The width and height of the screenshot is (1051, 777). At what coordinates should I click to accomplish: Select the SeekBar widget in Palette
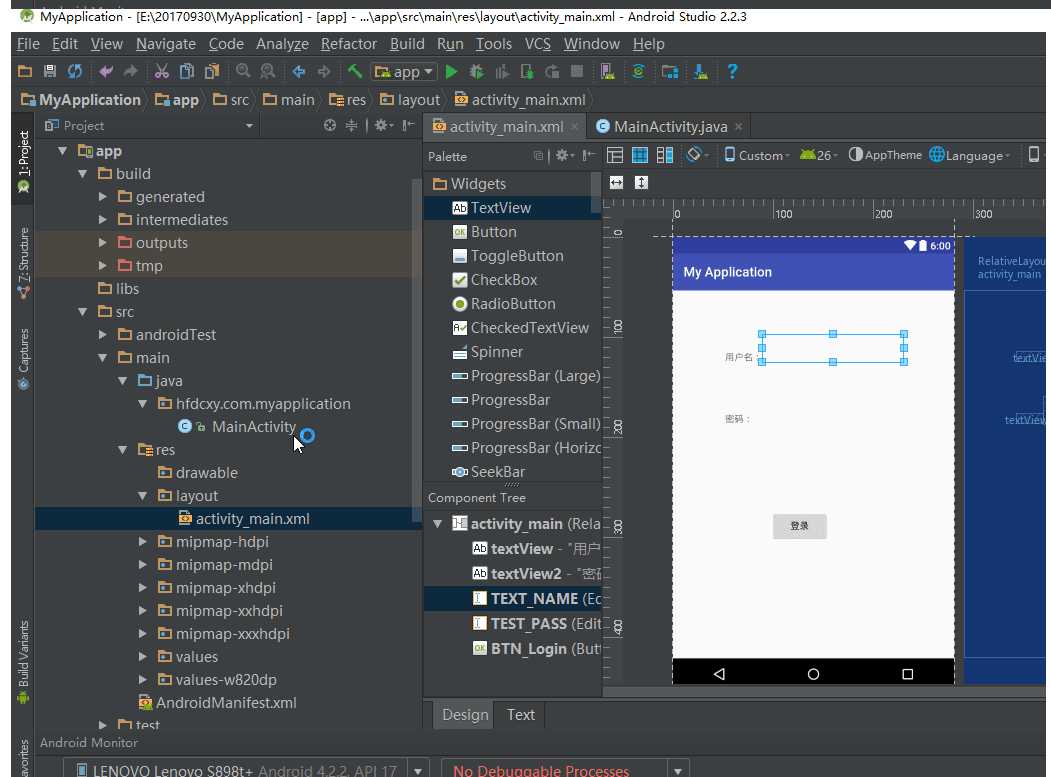[x=497, y=472]
